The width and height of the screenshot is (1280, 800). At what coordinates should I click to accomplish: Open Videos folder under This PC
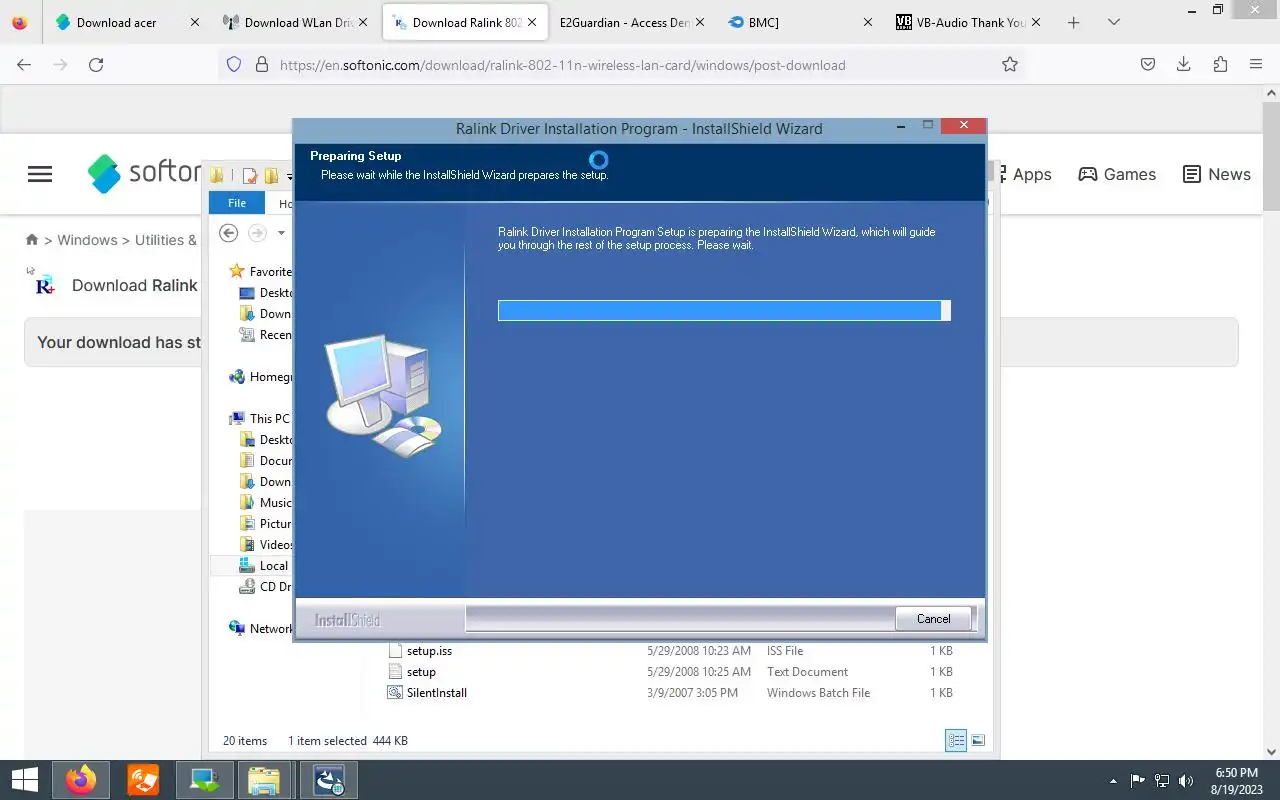coord(266,545)
